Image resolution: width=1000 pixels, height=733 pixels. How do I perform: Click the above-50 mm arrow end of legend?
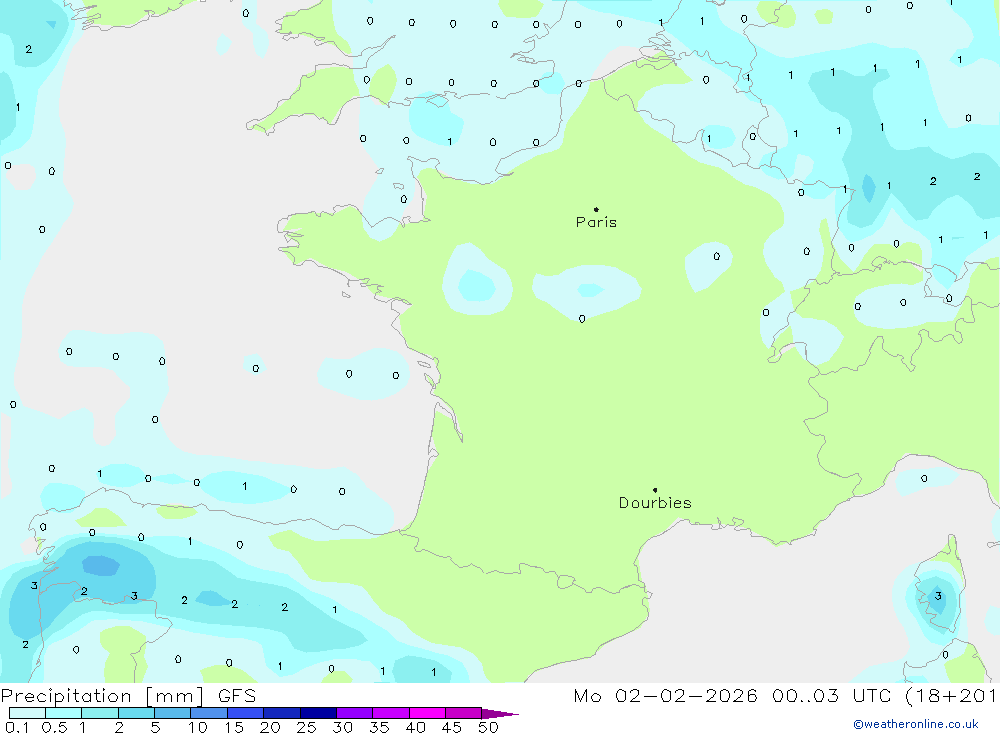click(499, 714)
